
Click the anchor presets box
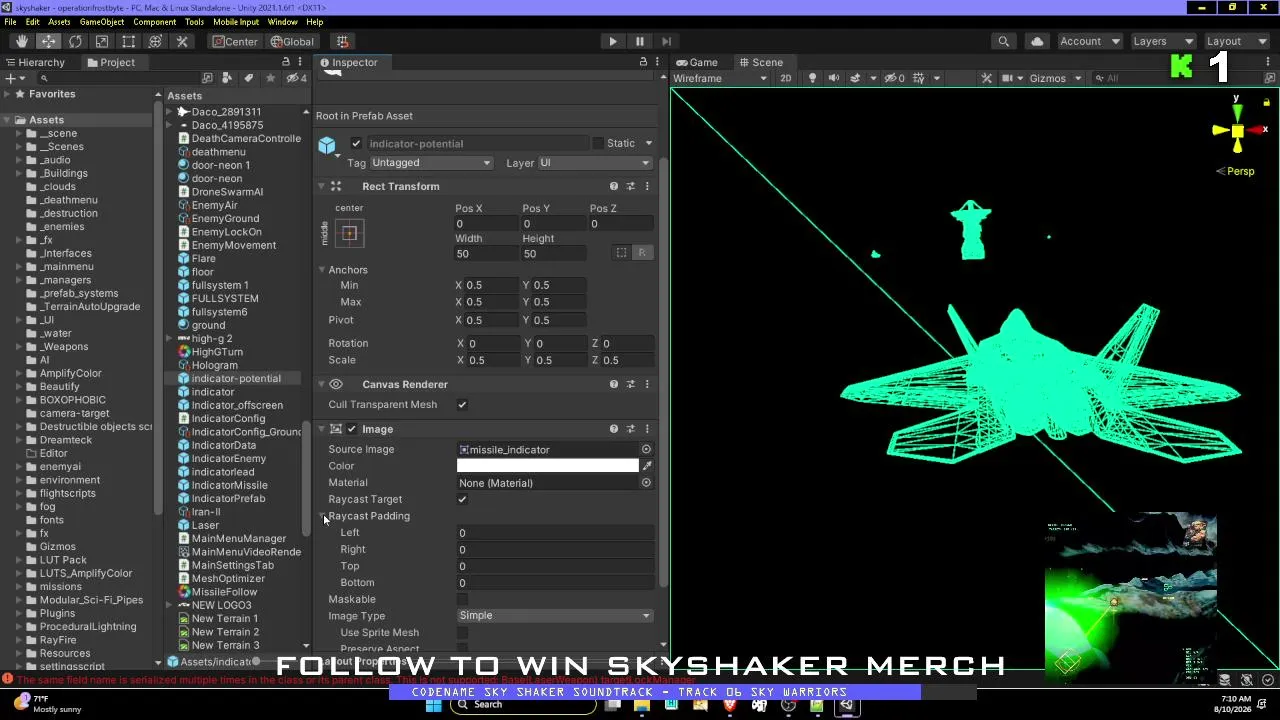point(349,233)
